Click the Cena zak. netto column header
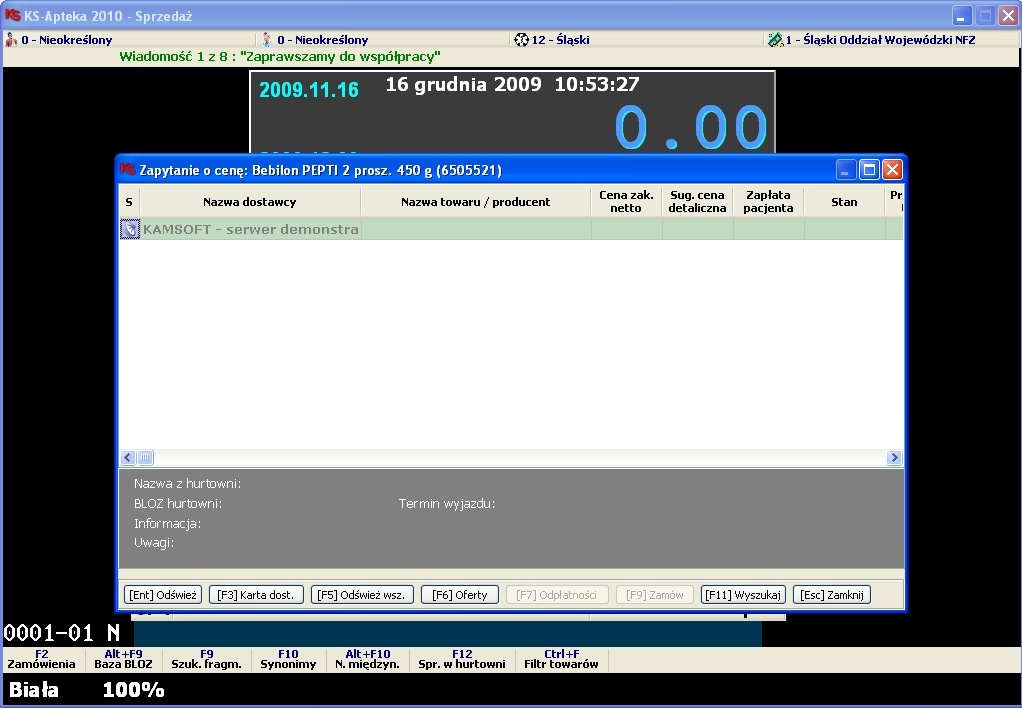Screen dimensions: 1022x708 click(x=626, y=202)
